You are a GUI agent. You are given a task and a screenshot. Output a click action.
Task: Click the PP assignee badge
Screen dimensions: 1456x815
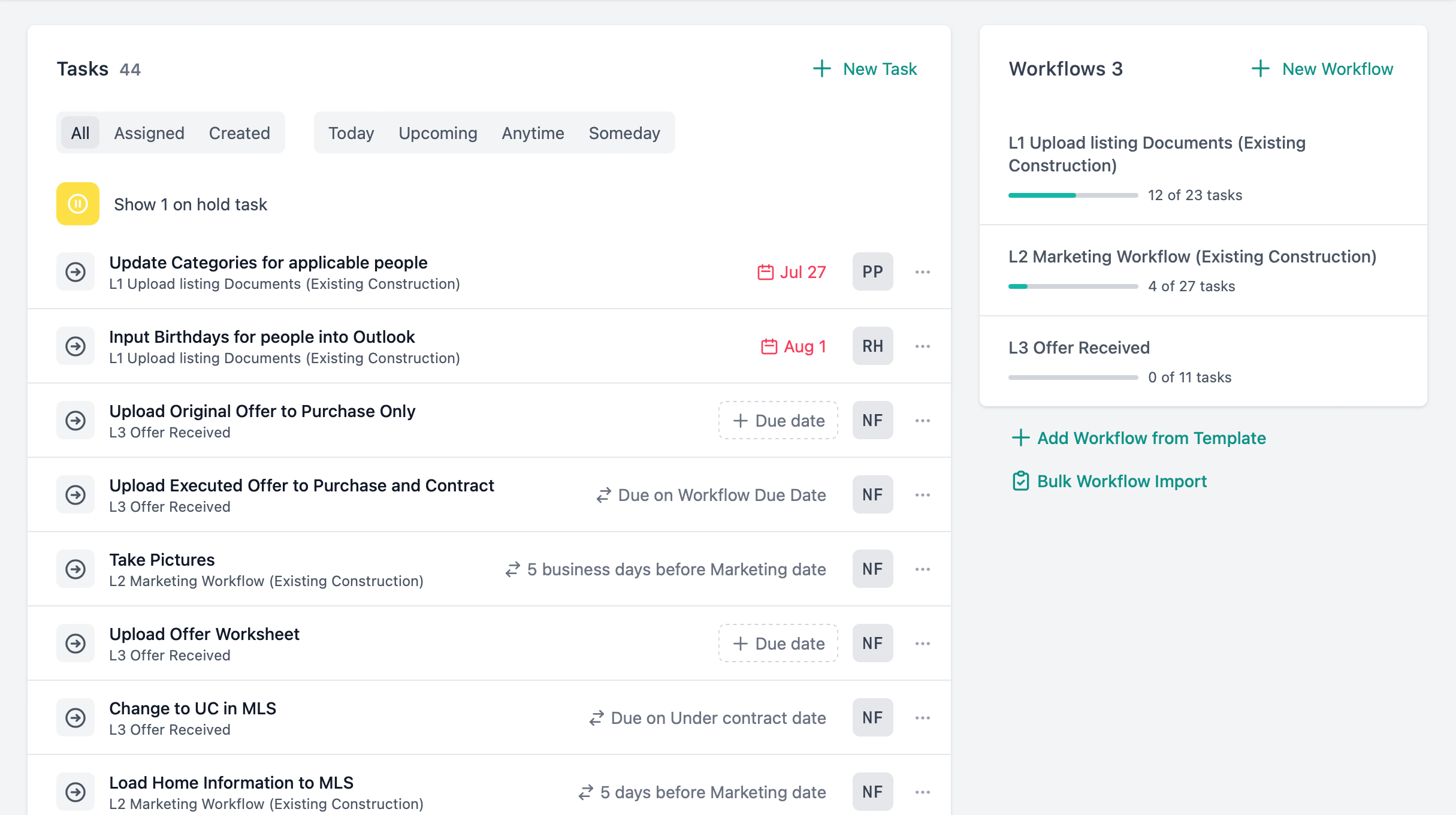[x=872, y=272]
